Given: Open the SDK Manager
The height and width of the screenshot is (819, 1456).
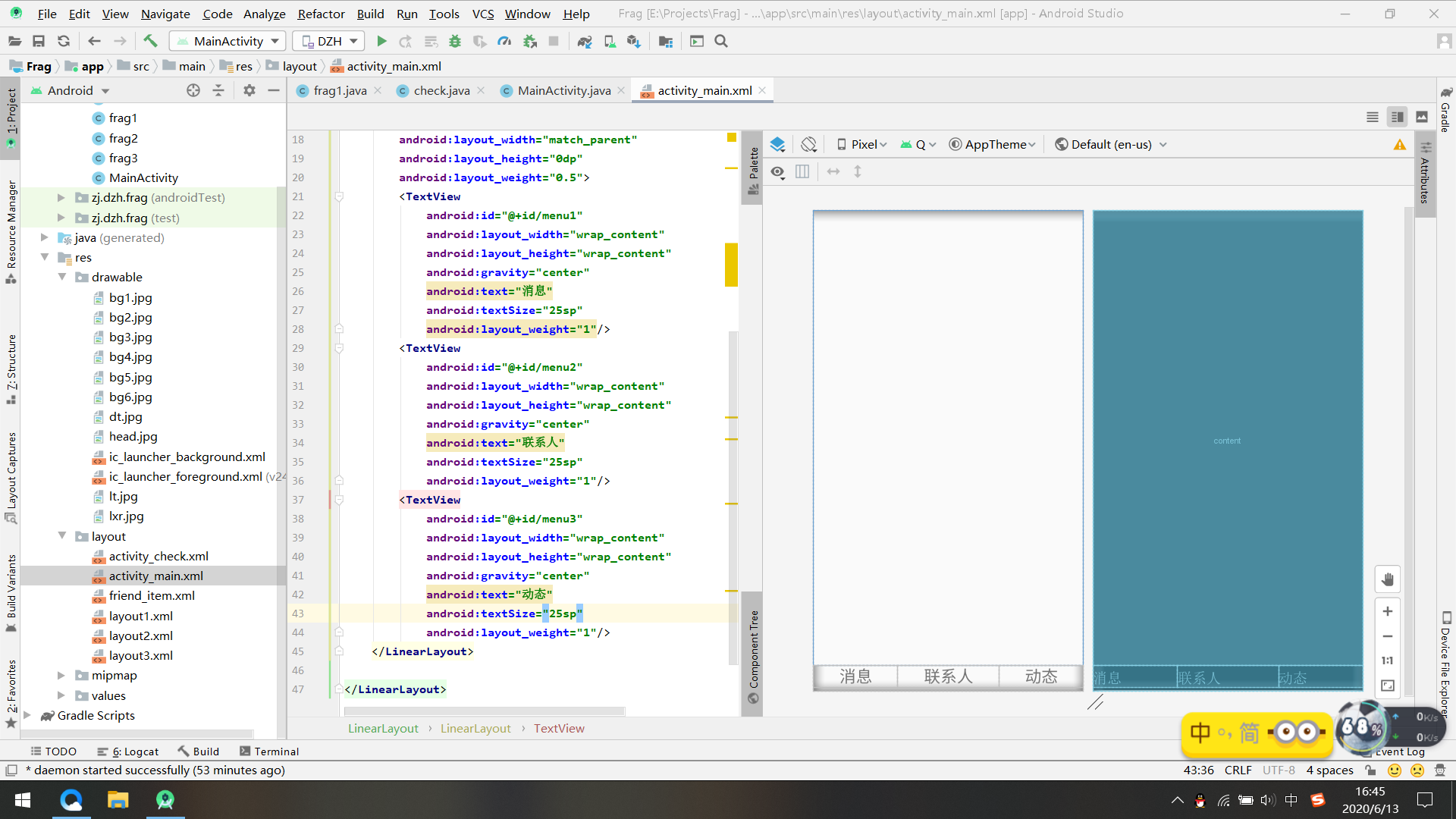Looking at the screenshot, I should [634, 41].
